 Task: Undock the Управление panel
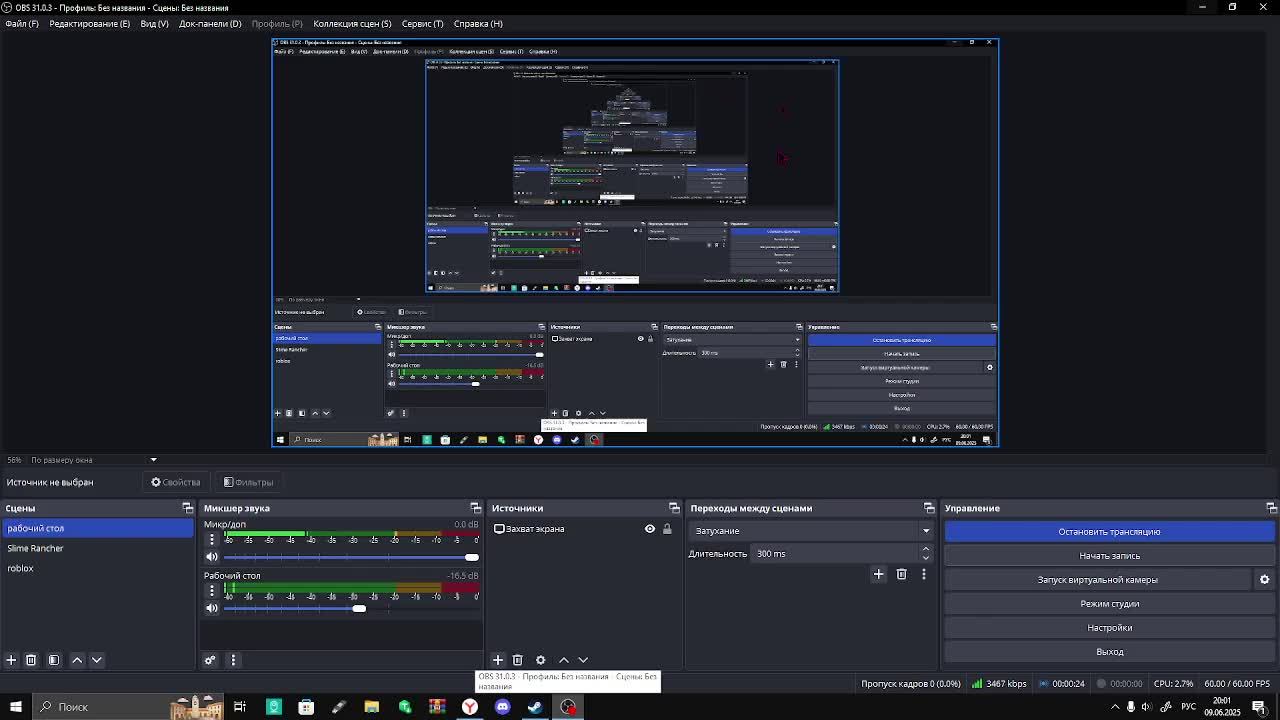click(1271, 508)
